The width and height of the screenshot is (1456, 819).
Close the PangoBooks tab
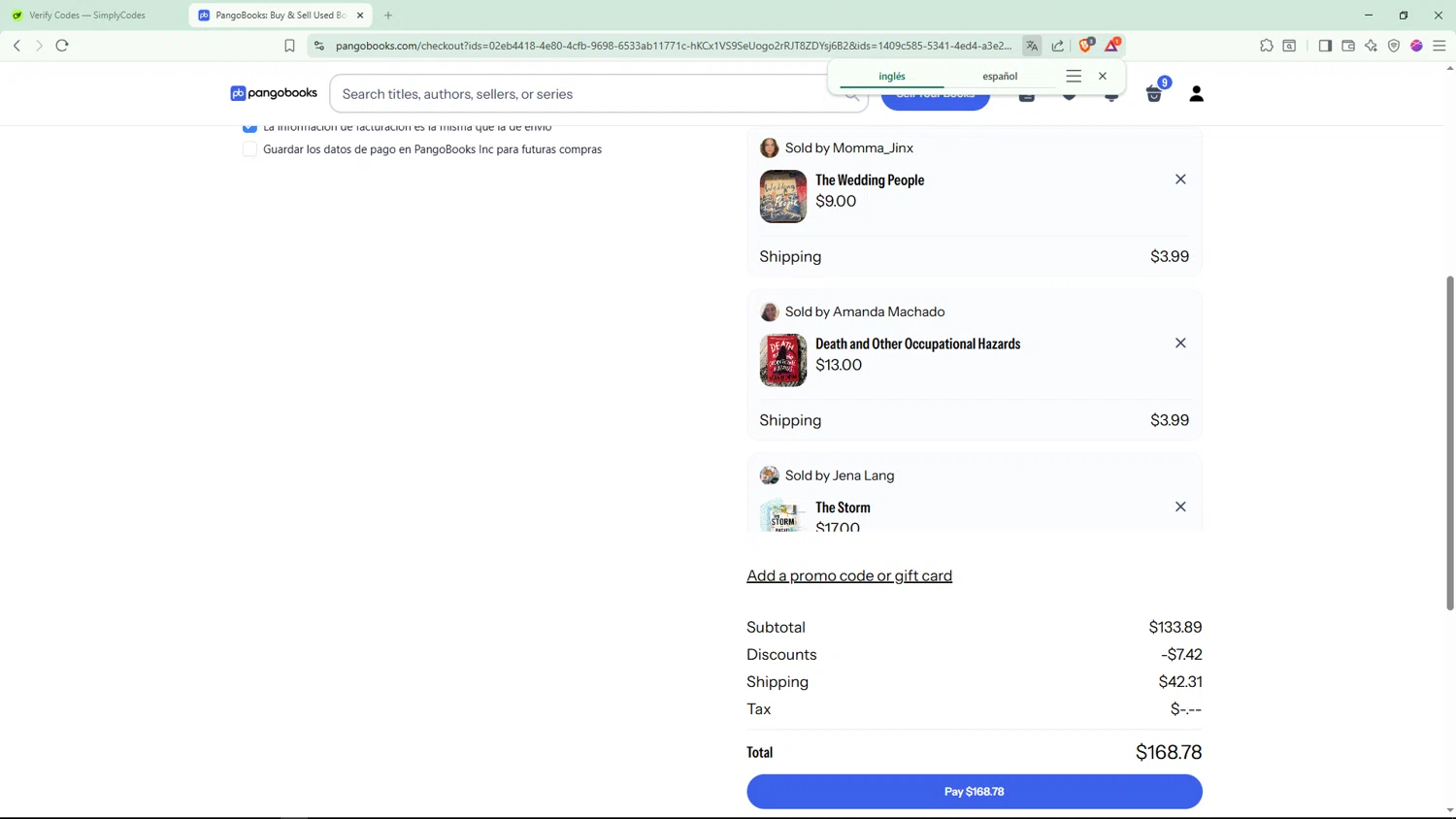[360, 16]
